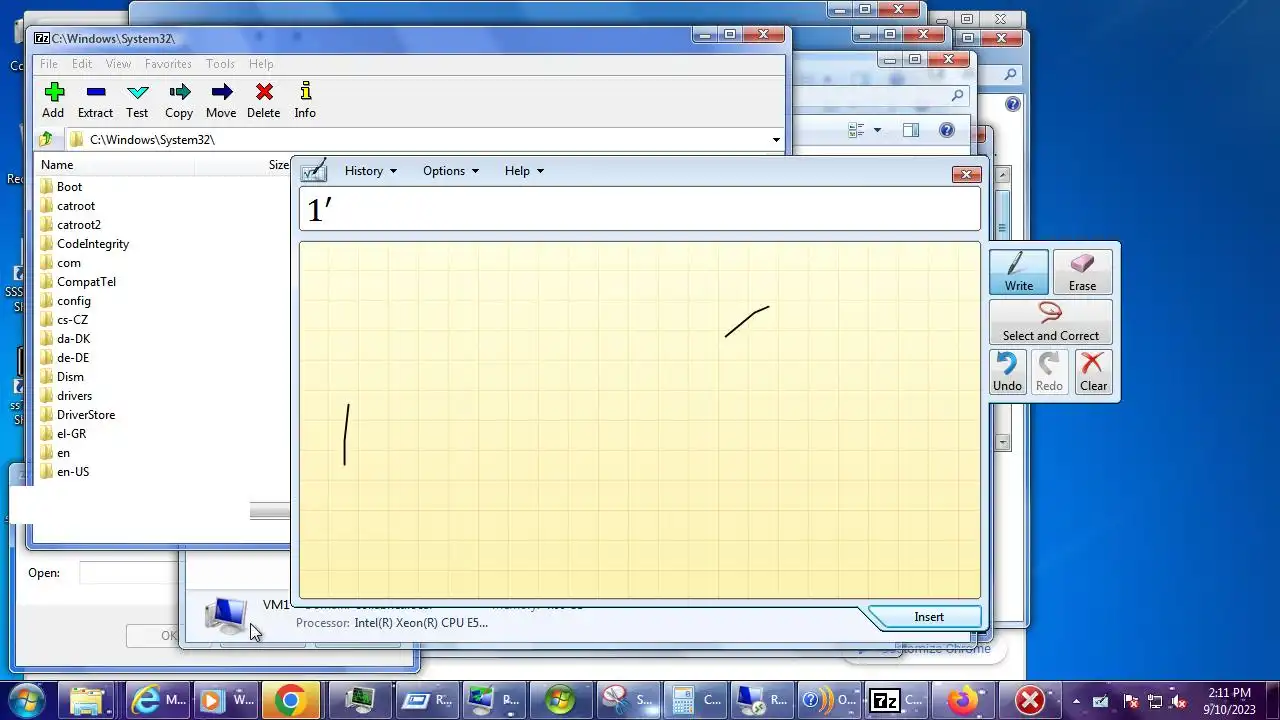Open the Help dropdown in Math Input Panel
The height and width of the screenshot is (720, 1280).
pos(524,171)
